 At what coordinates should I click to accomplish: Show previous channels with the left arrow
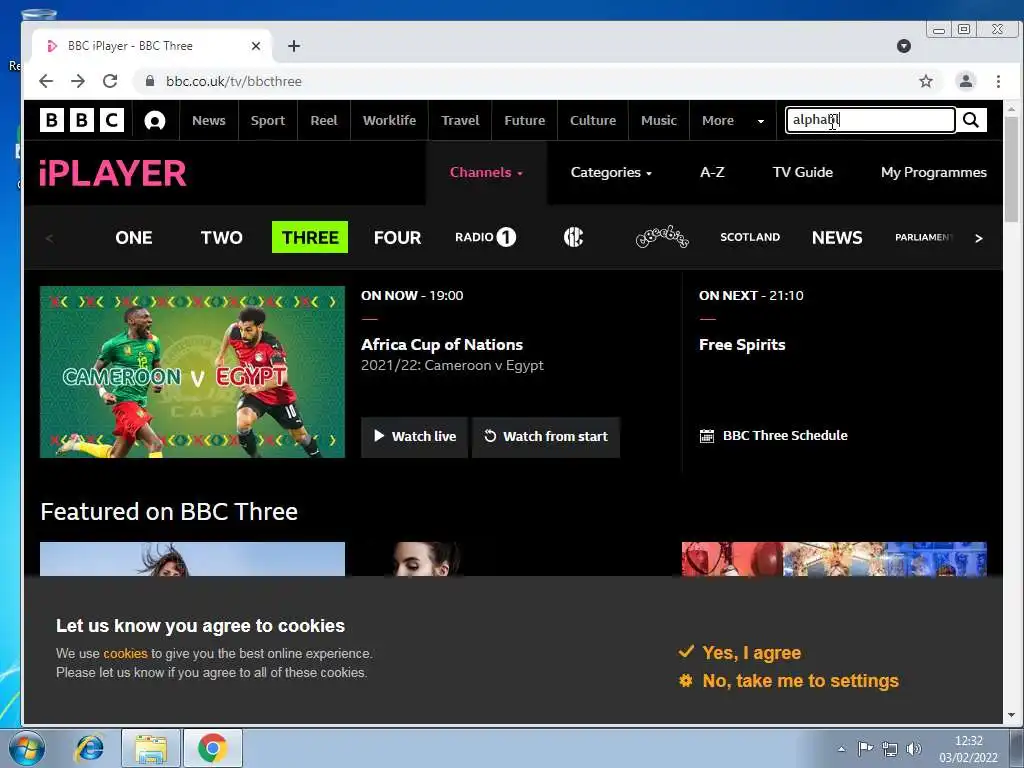coord(50,238)
